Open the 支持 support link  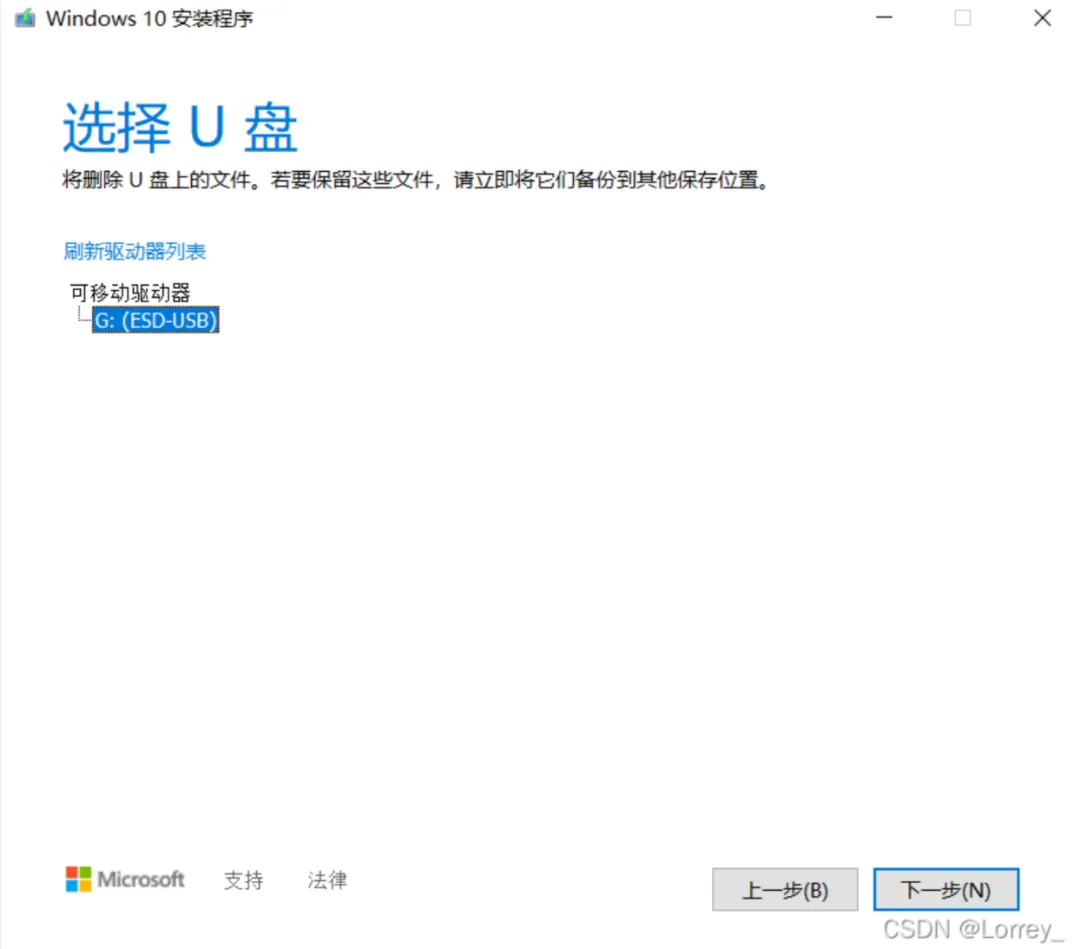tap(244, 880)
